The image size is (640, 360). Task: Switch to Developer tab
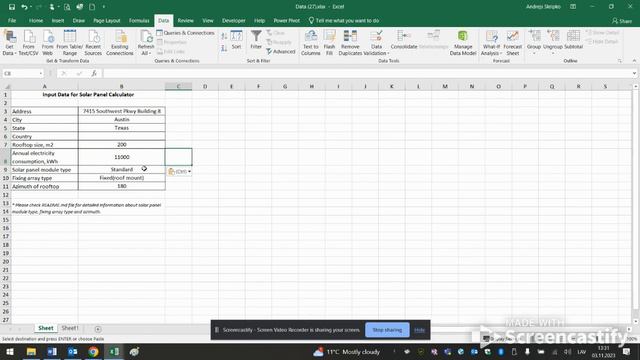[x=234, y=20]
